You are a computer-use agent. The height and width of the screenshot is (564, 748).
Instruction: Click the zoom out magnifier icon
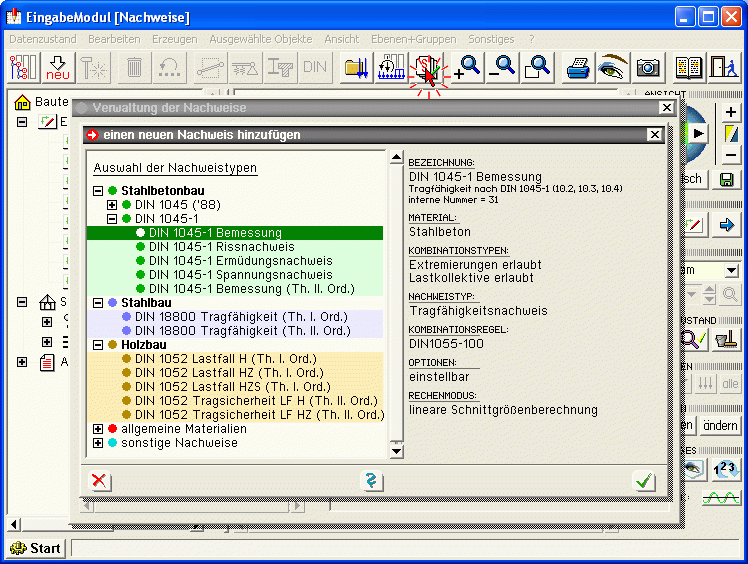click(x=502, y=67)
